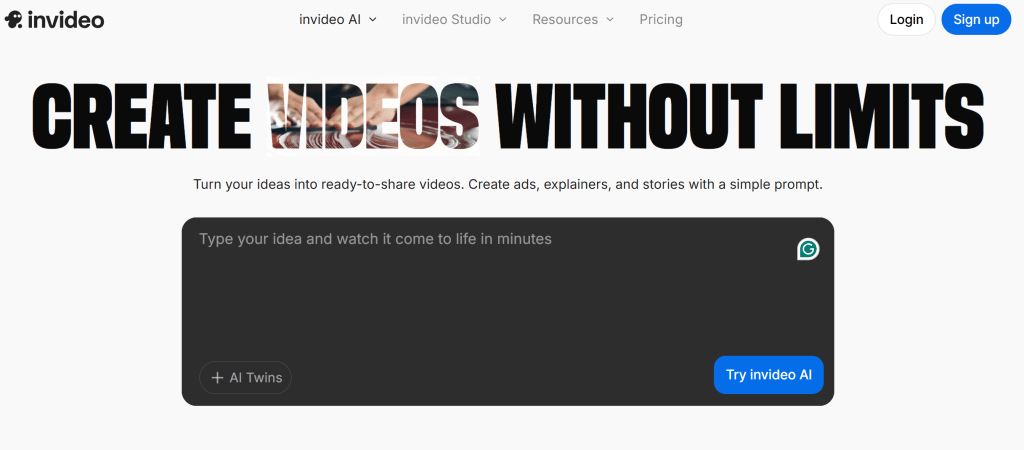The width and height of the screenshot is (1024, 450).
Task: Click the video-filled VIDEOS word
Action: pyautogui.click(x=373, y=116)
